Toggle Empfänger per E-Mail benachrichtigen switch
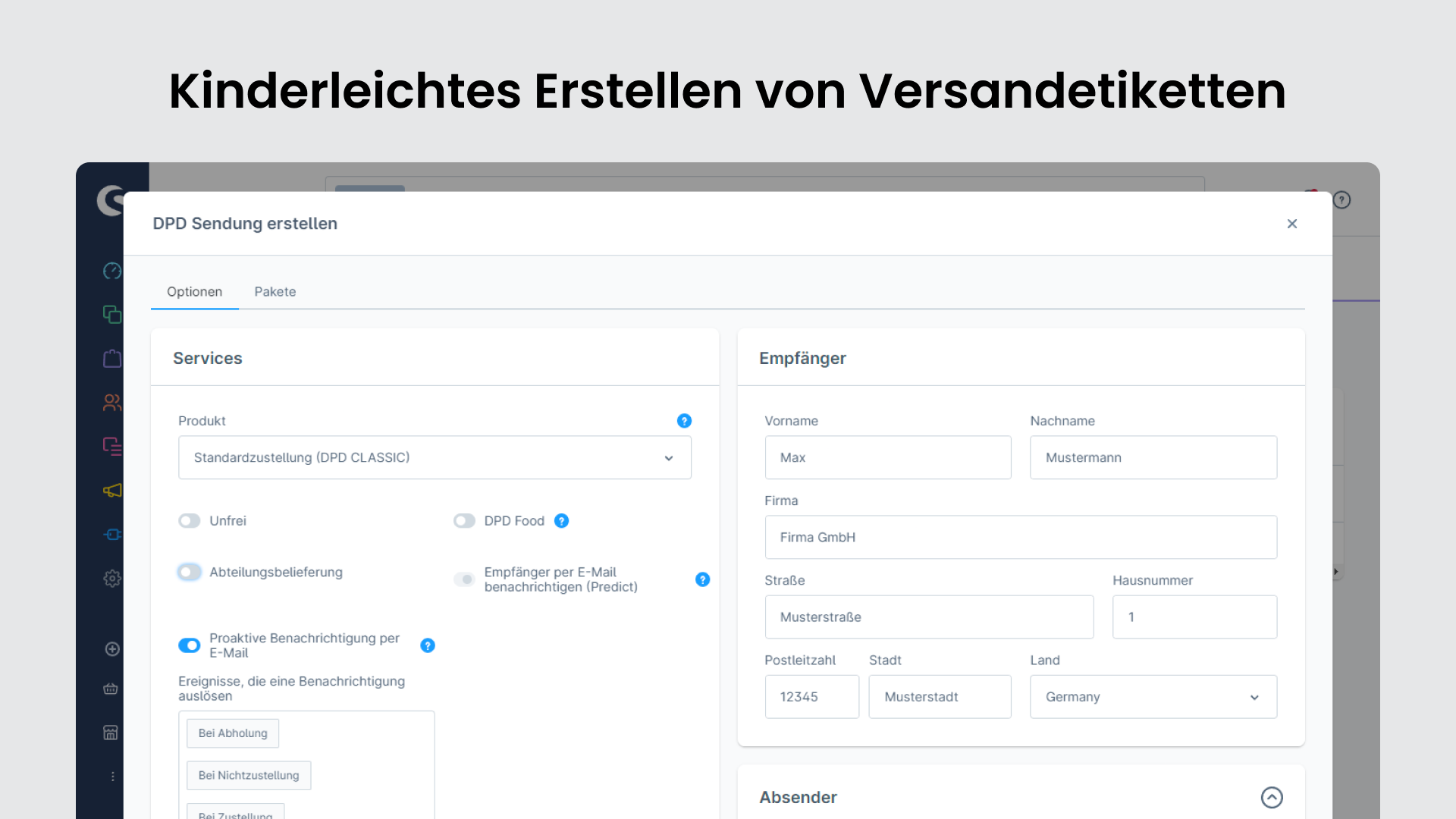The width and height of the screenshot is (1456, 819). (464, 579)
